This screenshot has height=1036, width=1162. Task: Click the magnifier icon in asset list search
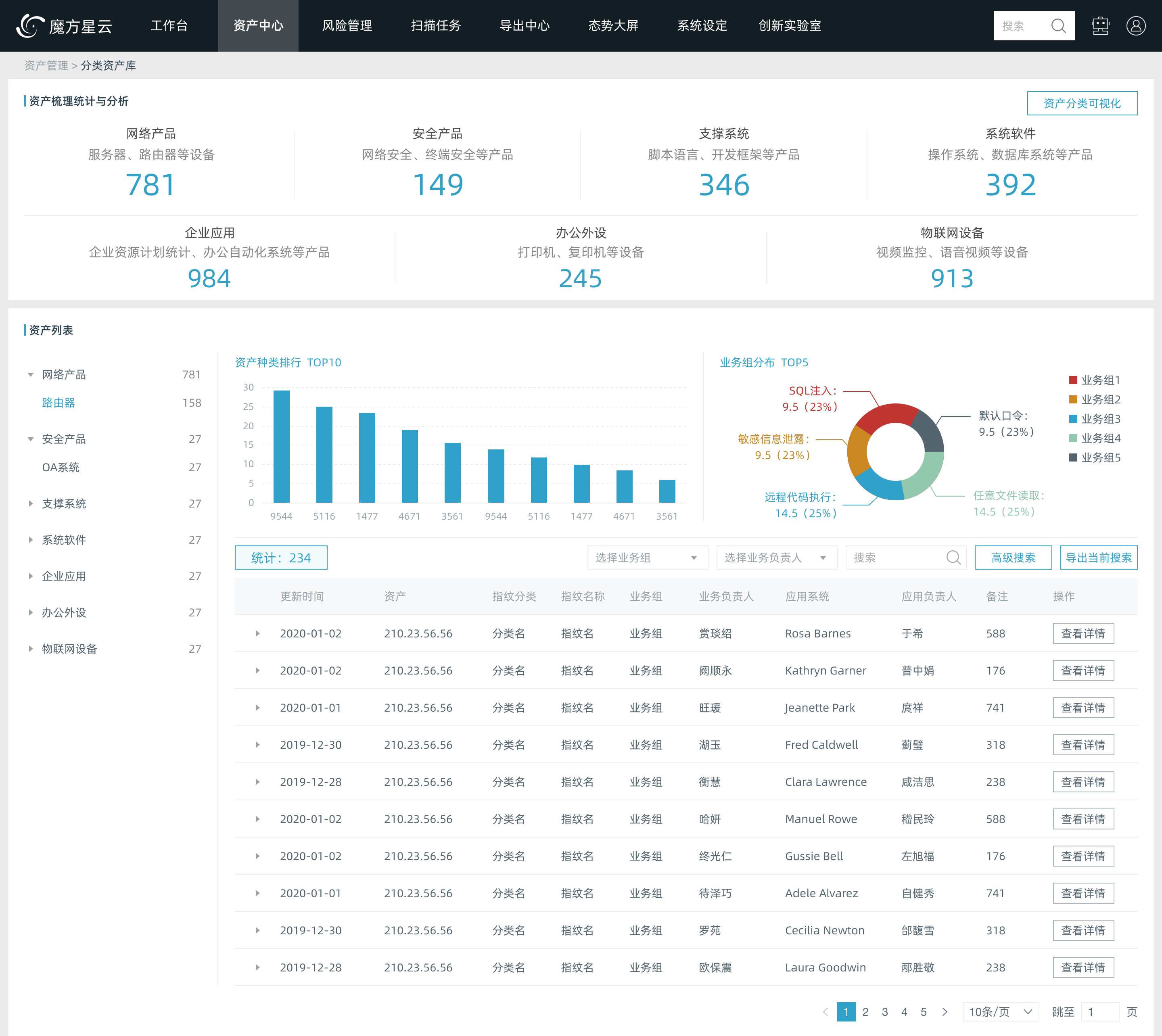click(x=953, y=557)
